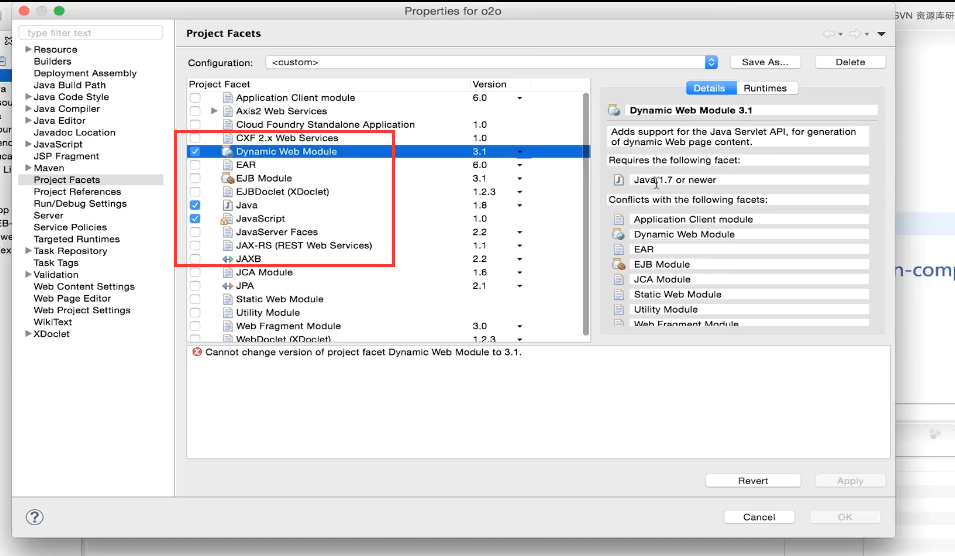Screen dimensions: 955x556
Task: Click the EAR facet icon in facet list
Action: (x=228, y=164)
